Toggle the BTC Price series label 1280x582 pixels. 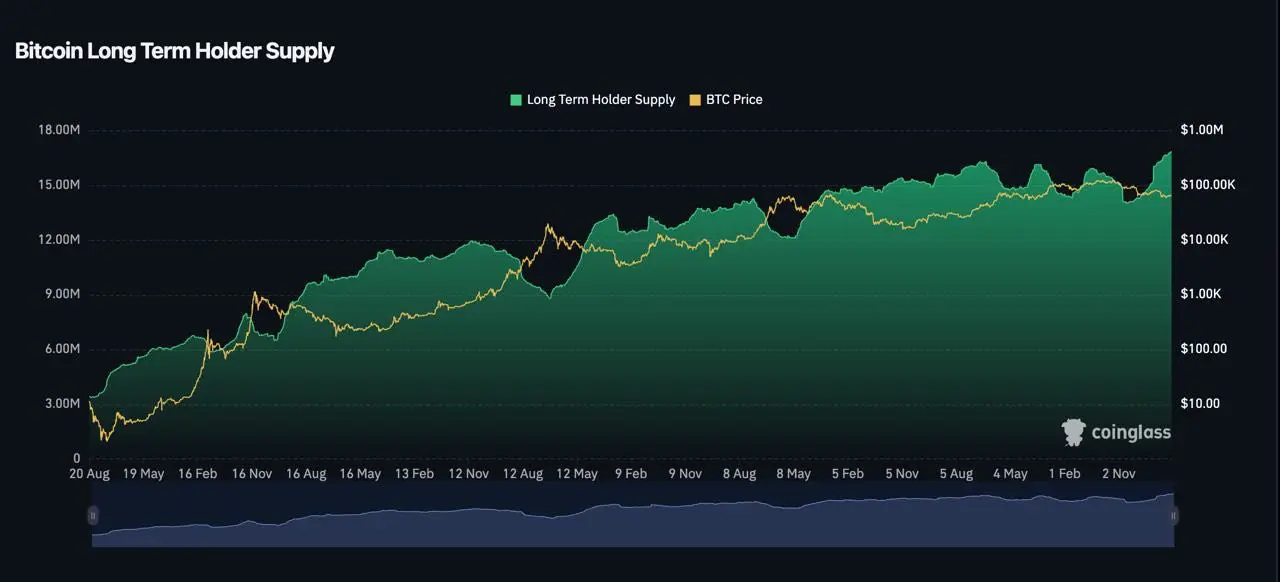click(734, 100)
